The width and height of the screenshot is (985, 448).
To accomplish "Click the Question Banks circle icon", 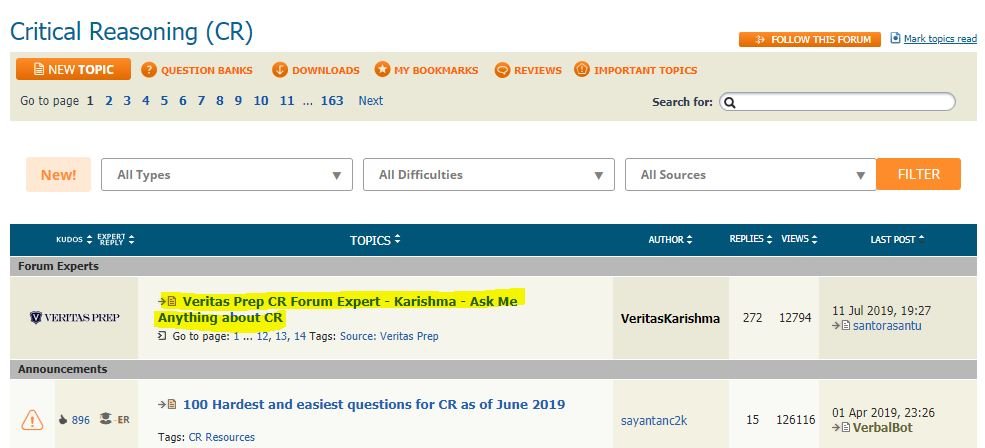I will click(x=149, y=70).
